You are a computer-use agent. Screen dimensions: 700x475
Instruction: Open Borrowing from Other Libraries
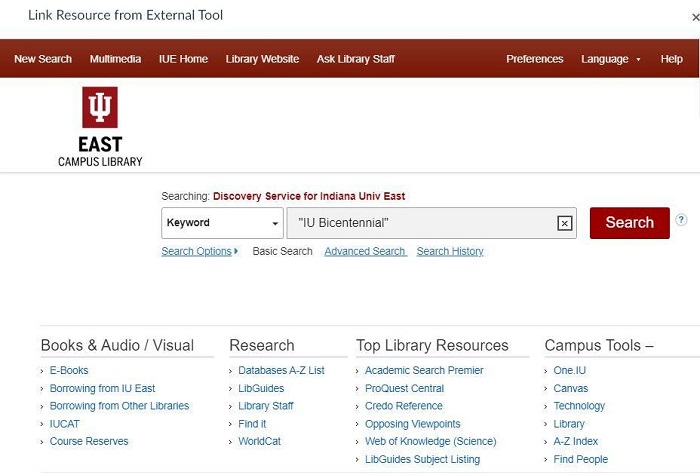[119, 406]
